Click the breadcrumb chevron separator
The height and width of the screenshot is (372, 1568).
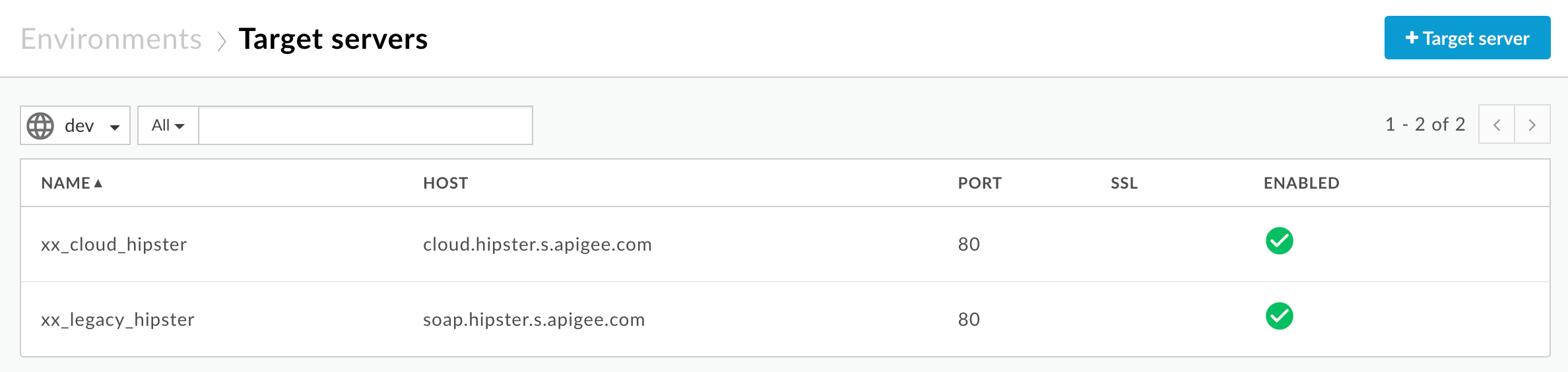tap(222, 41)
